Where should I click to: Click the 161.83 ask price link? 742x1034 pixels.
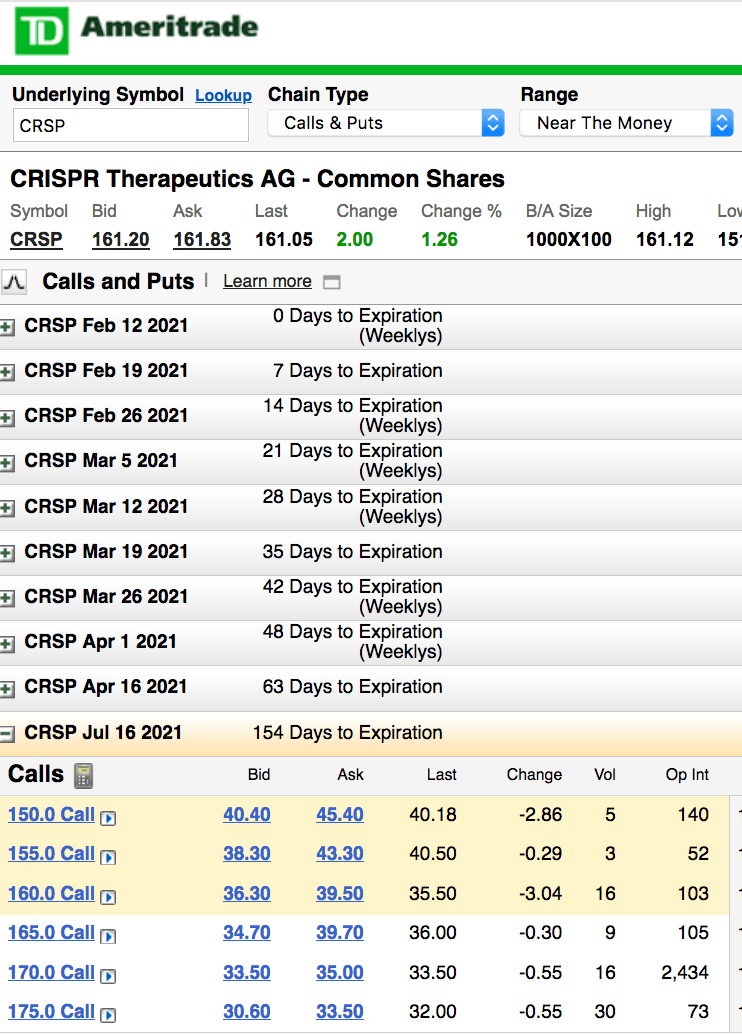pyautogui.click(x=202, y=239)
